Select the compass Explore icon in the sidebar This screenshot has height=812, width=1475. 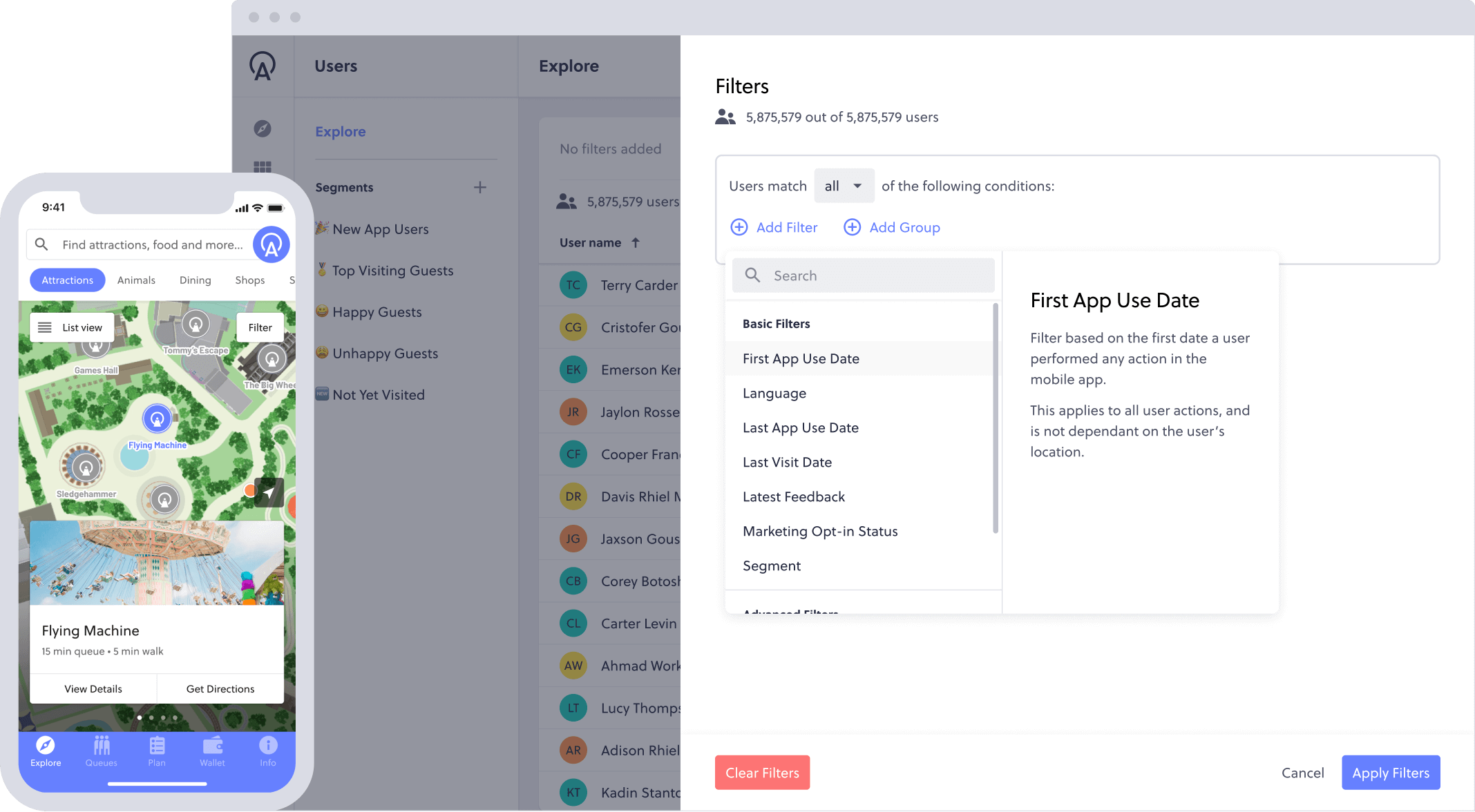263,129
